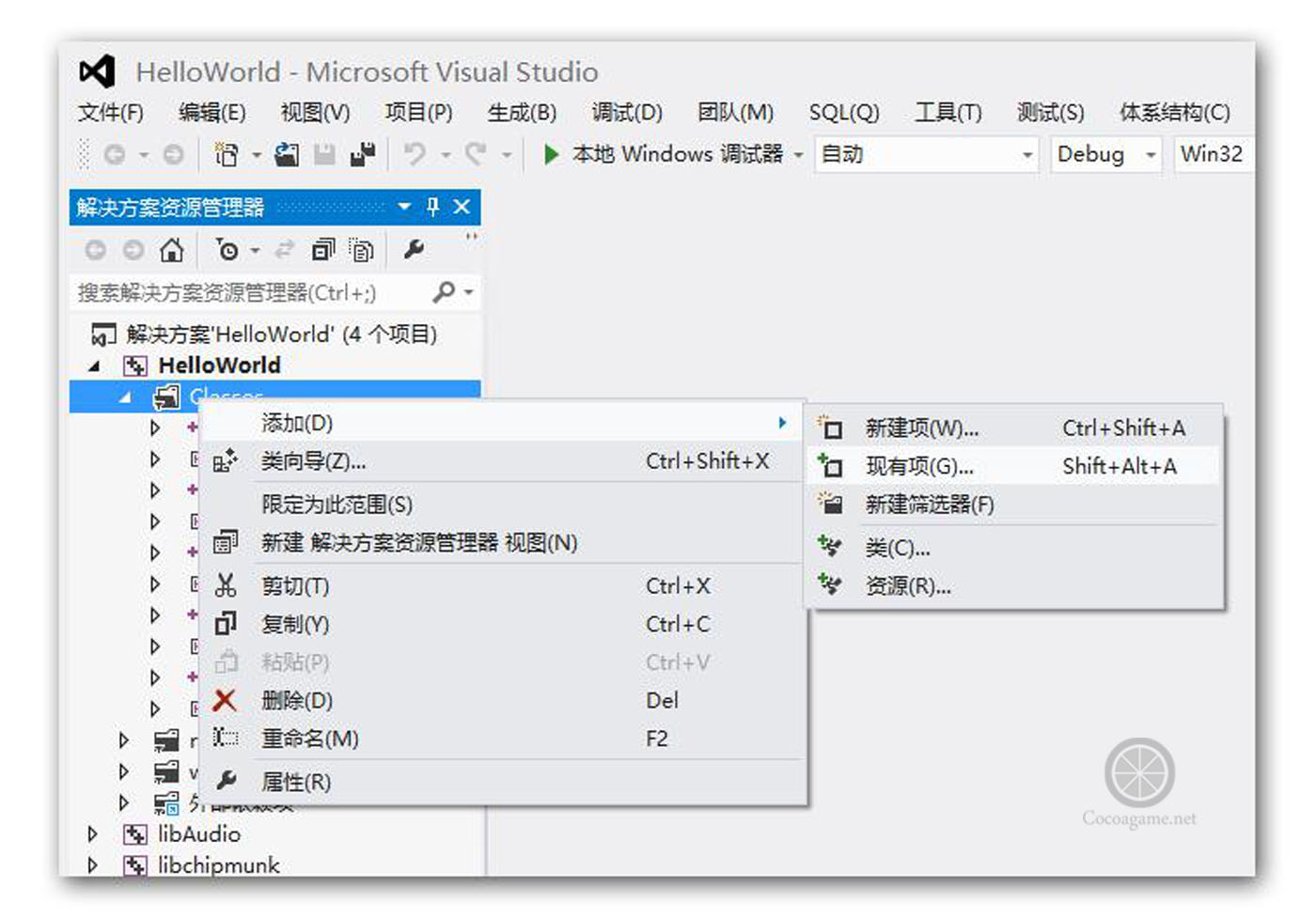Image resolution: width=1316 pixels, height=918 pixels.
Task: Open the 工具(T) menu
Action: 948,113
